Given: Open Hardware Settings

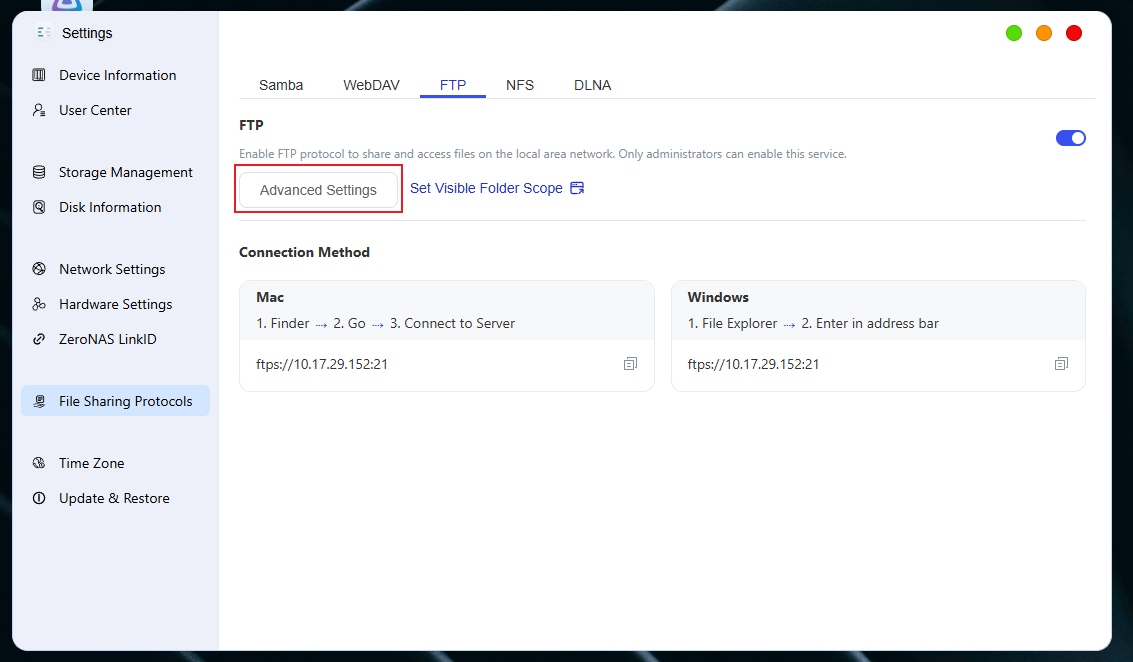Looking at the screenshot, I should pyautogui.click(x=116, y=304).
